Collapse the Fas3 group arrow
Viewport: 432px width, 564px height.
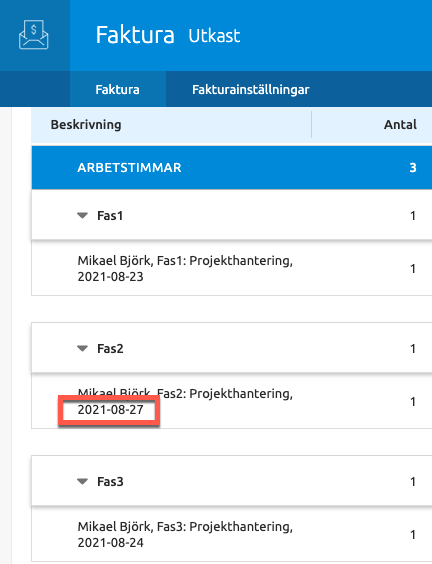click(x=83, y=481)
